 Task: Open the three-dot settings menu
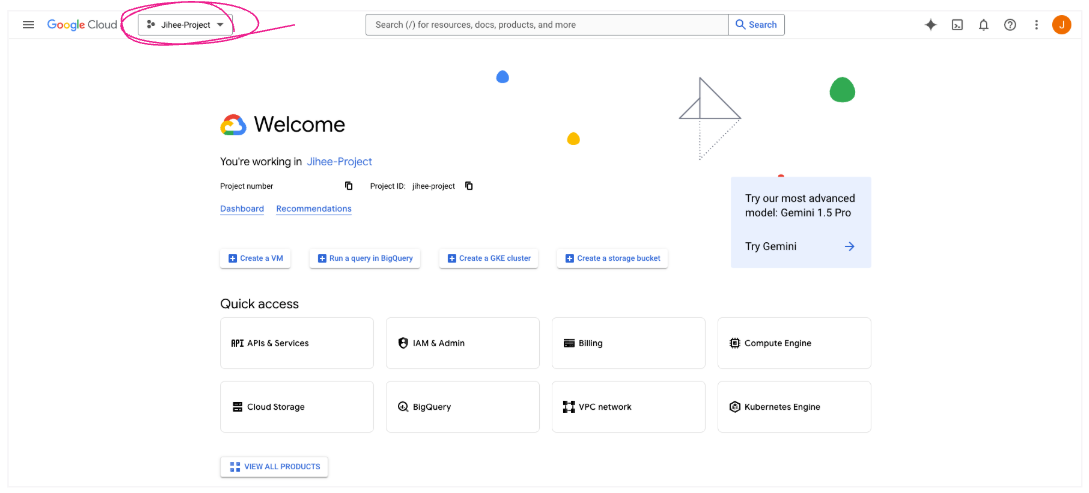tap(1036, 25)
